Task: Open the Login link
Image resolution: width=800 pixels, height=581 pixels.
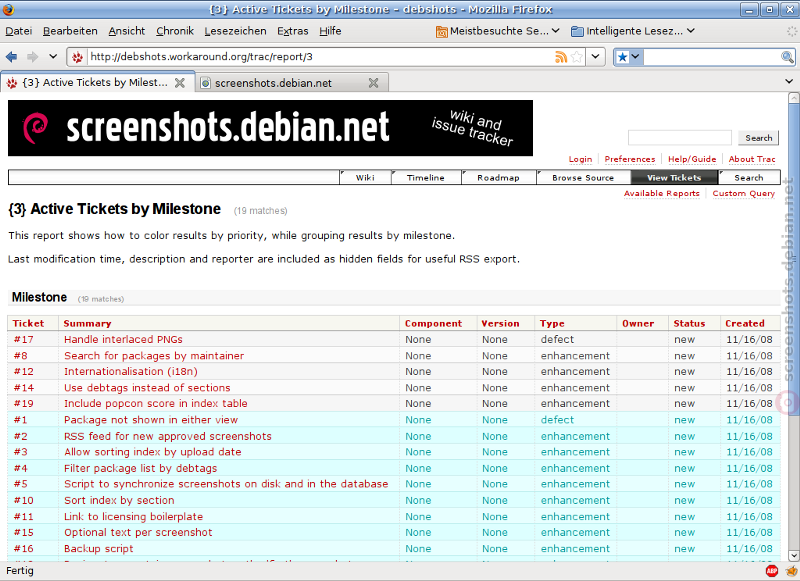Action: 581,159
